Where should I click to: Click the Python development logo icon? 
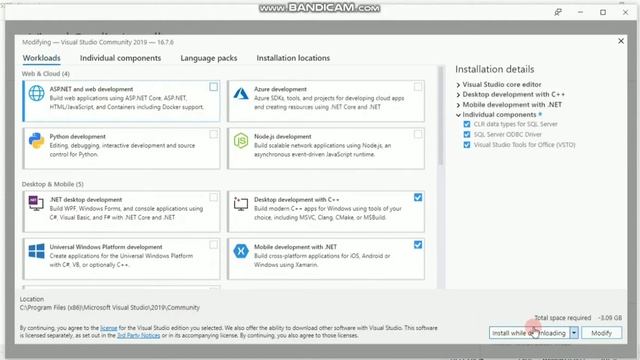point(36,141)
